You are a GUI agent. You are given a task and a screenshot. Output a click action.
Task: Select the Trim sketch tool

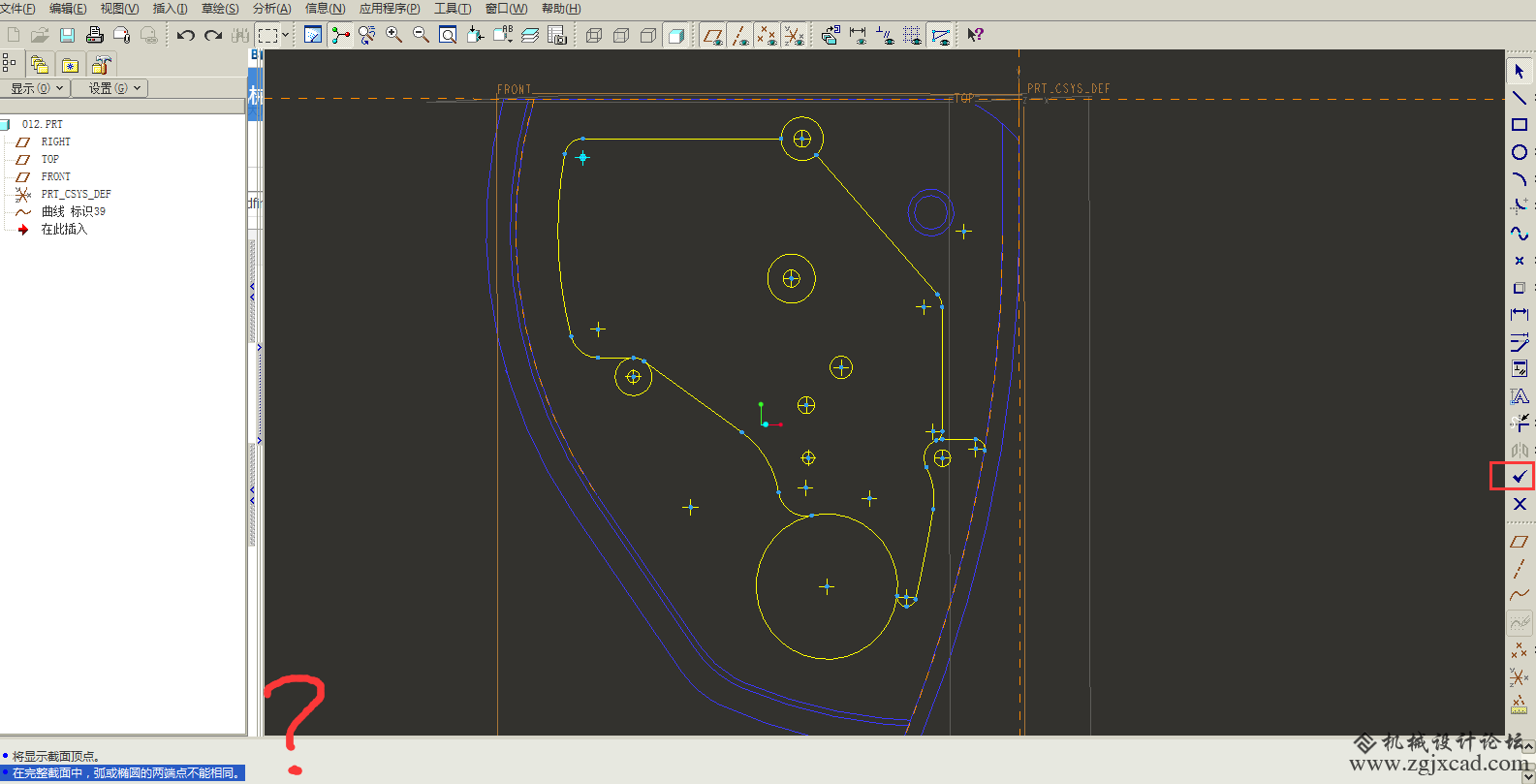1519,423
